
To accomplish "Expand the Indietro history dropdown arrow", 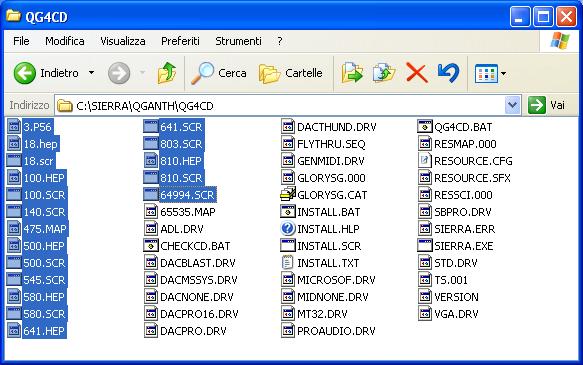I will click(91, 73).
